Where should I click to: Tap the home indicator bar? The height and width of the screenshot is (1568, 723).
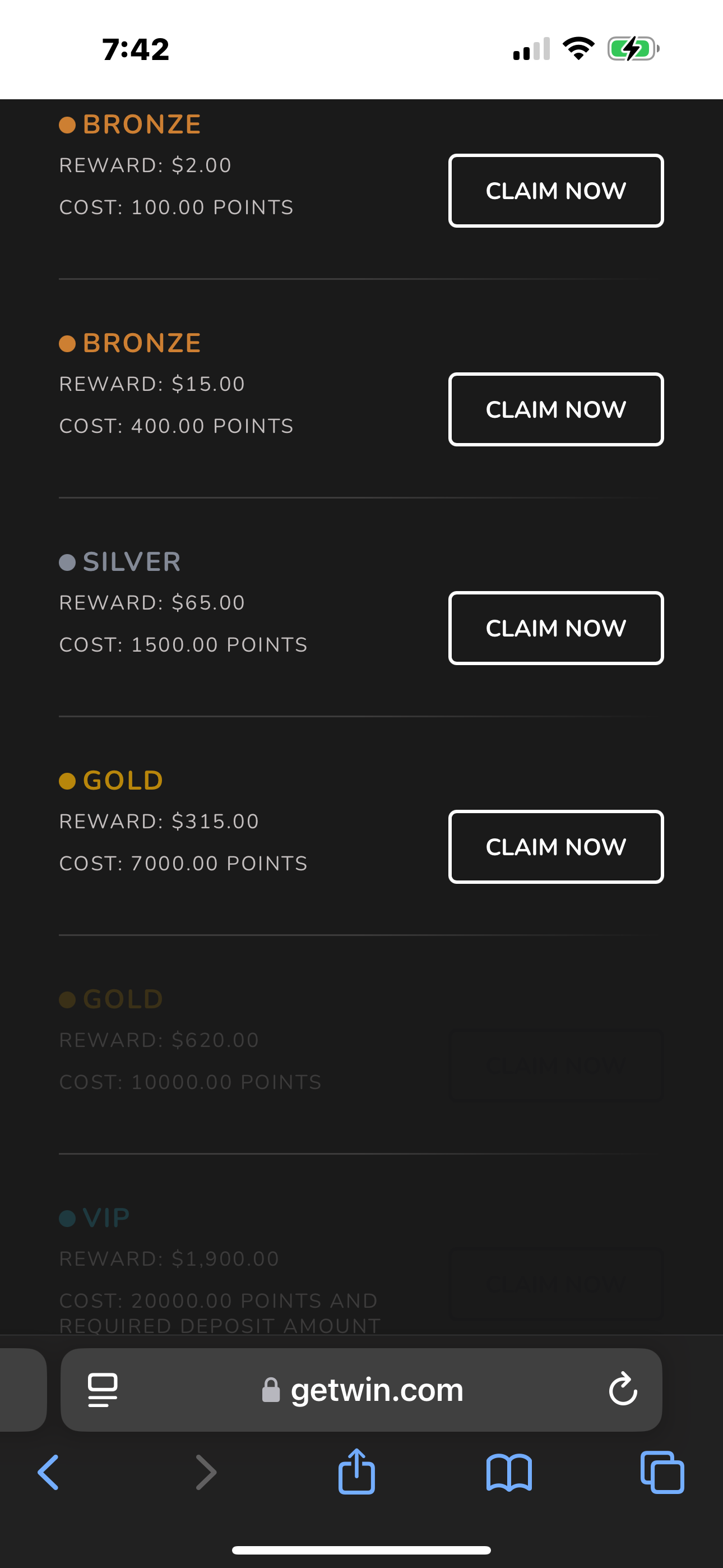click(361, 1549)
